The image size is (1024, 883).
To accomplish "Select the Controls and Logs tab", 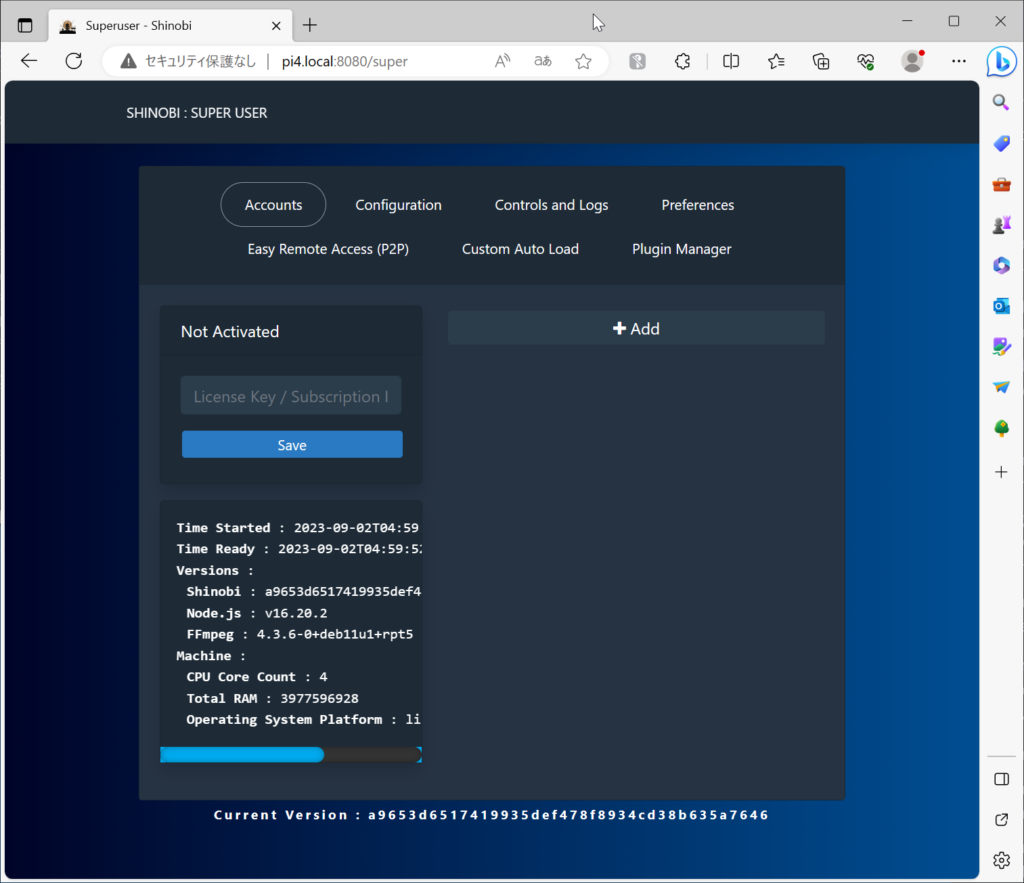I will 551,204.
